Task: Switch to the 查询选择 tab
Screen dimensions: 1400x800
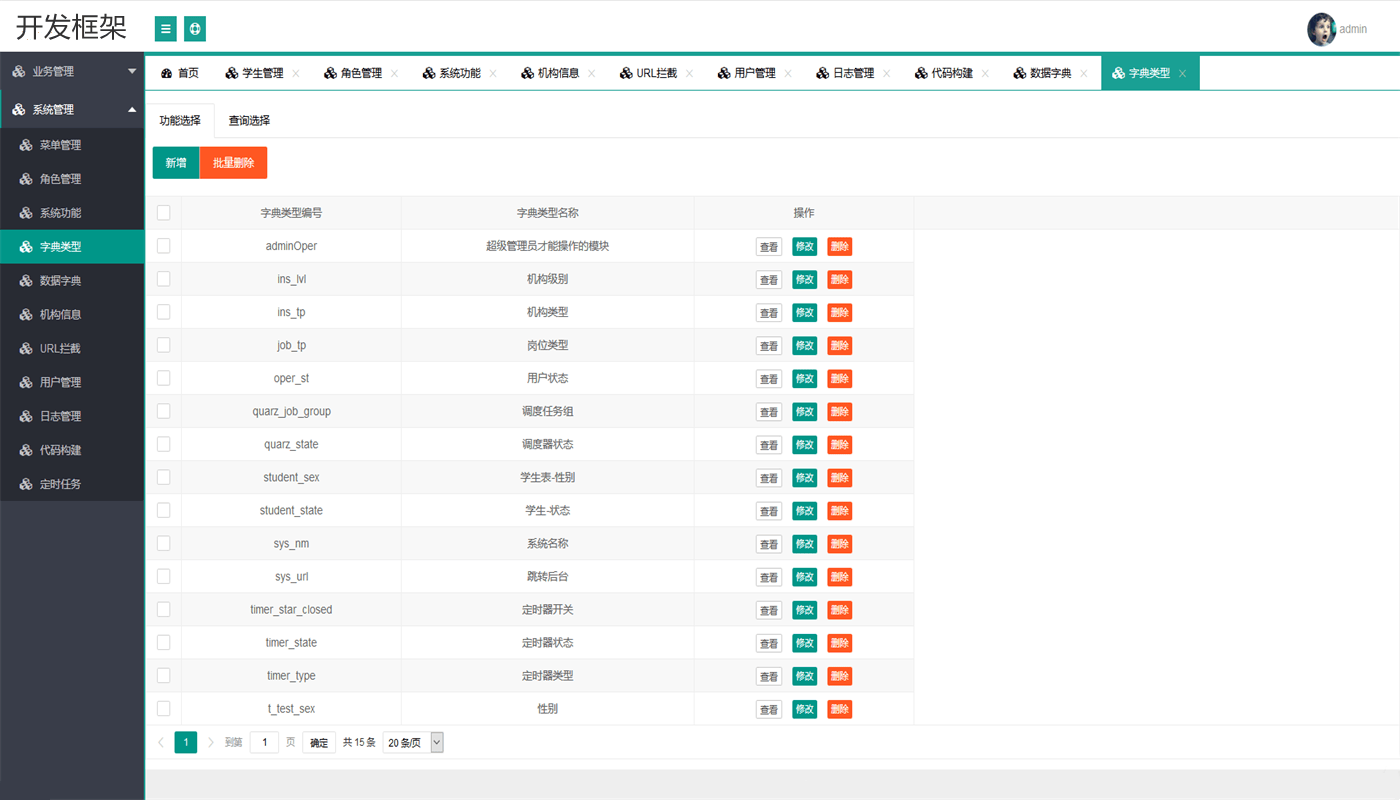Action: pos(247,119)
